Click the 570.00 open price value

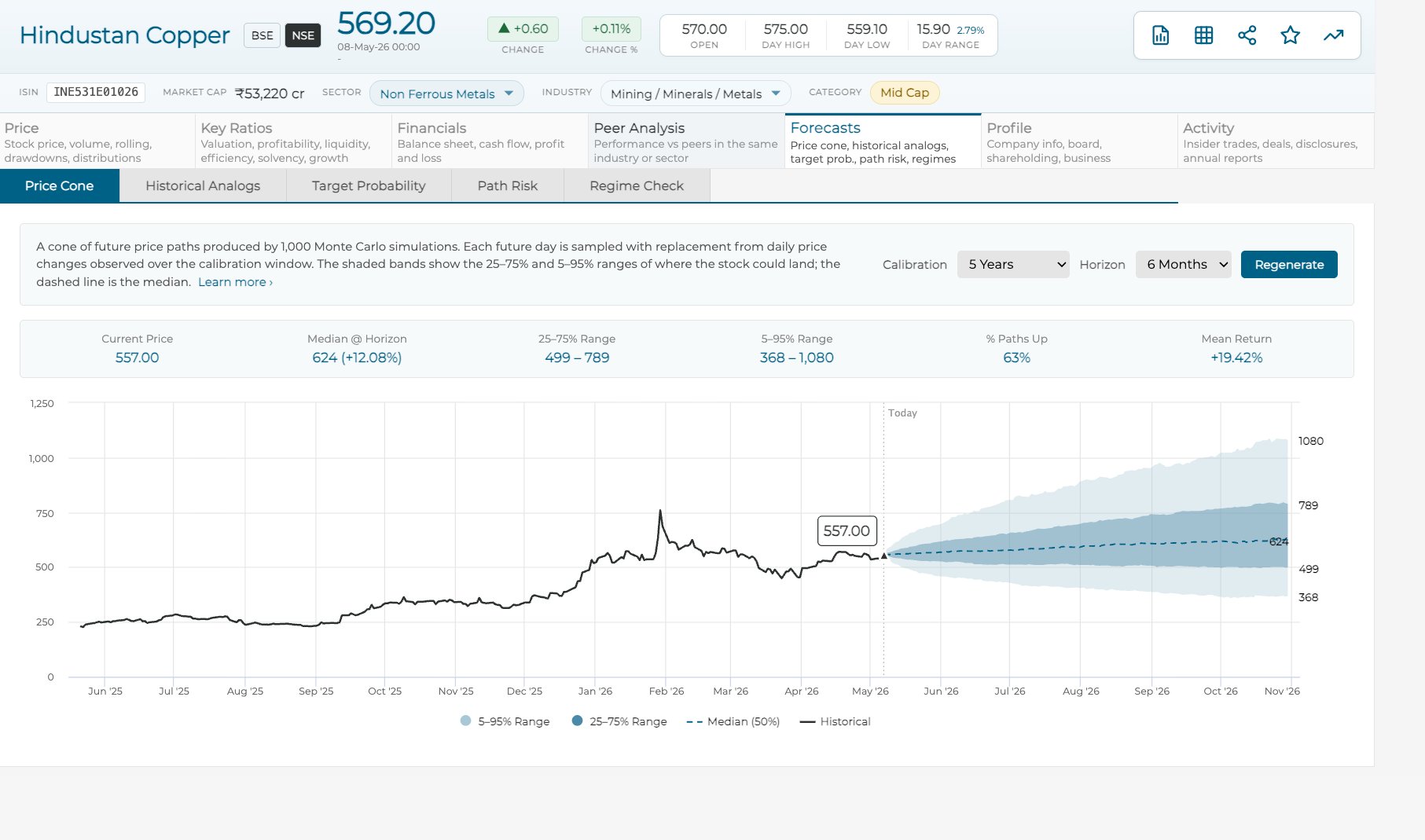pyautogui.click(x=704, y=29)
